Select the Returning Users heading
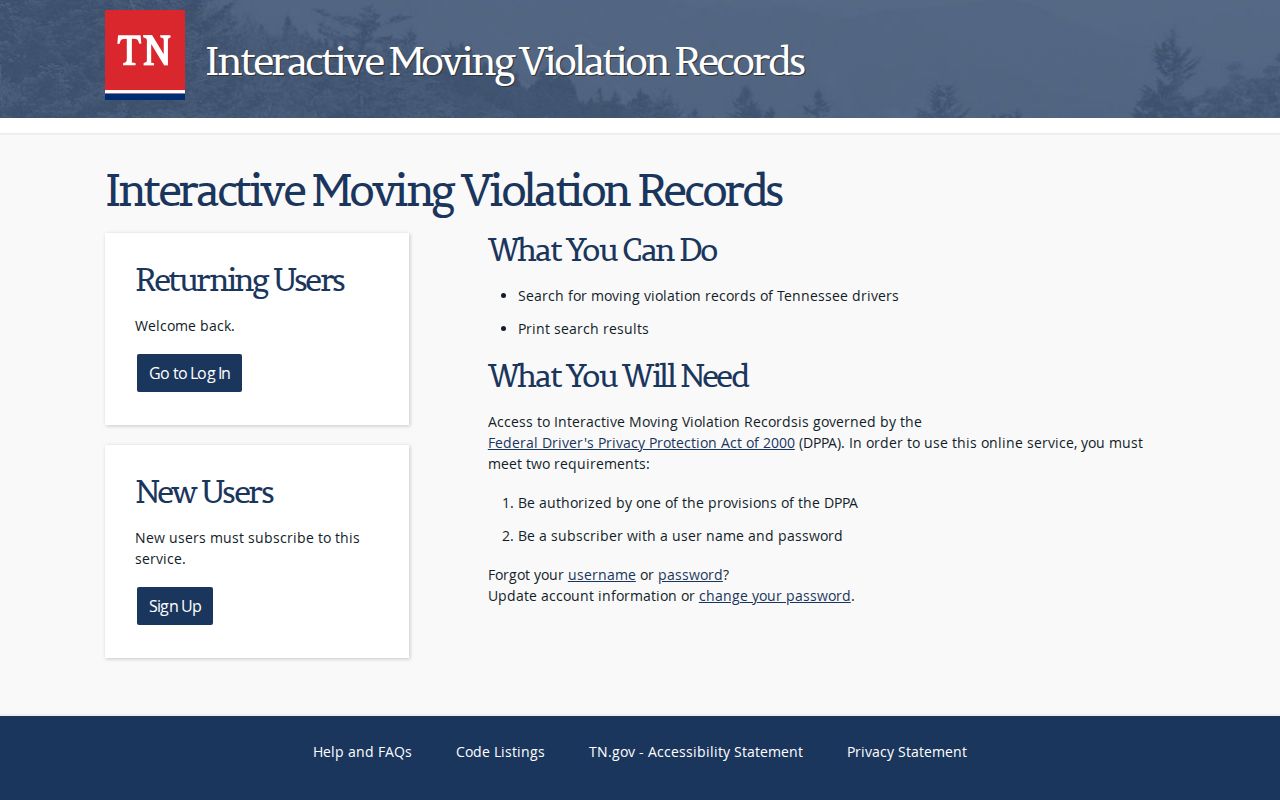Screen dimensions: 1280x800 click(x=240, y=280)
